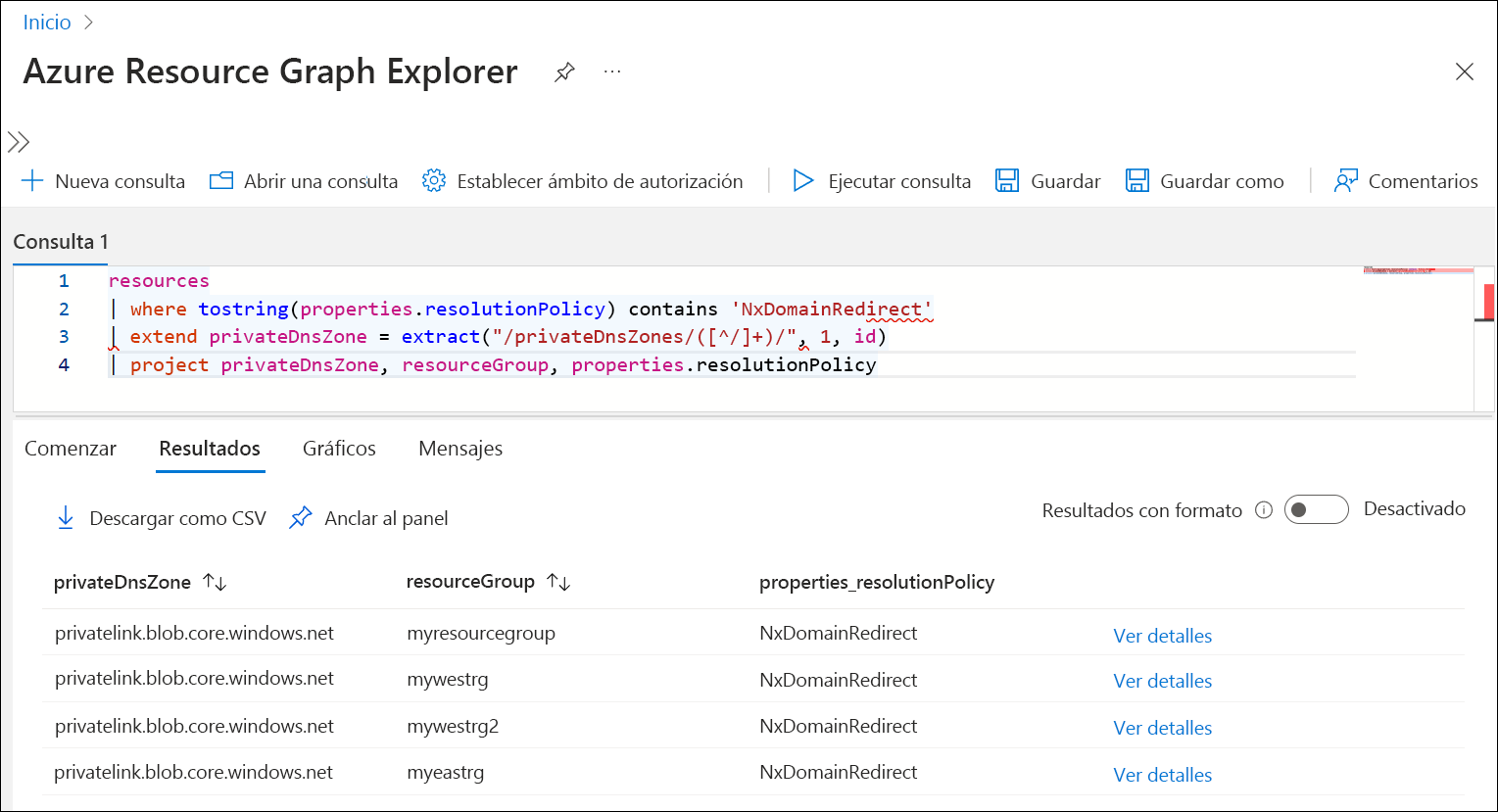Choose Descargar como CSV

pyautogui.click(x=178, y=518)
